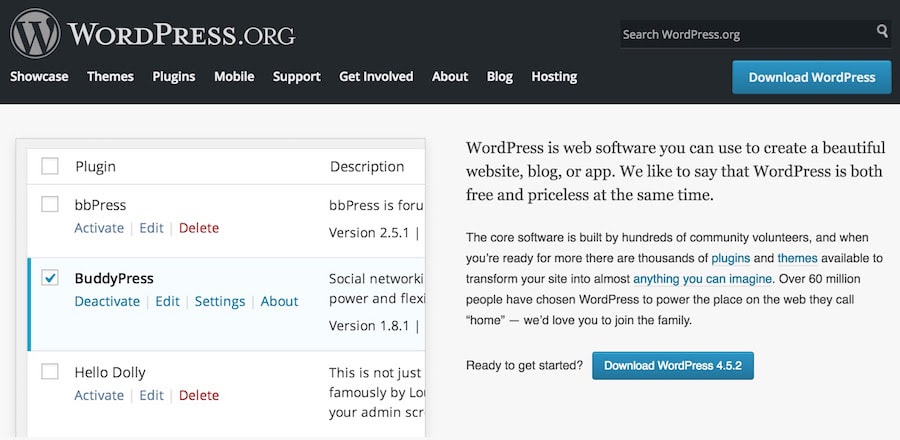Screen dimensions: 900x440
Task: Follow the 'anything you can imagine' link
Action: [x=702, y=278]
